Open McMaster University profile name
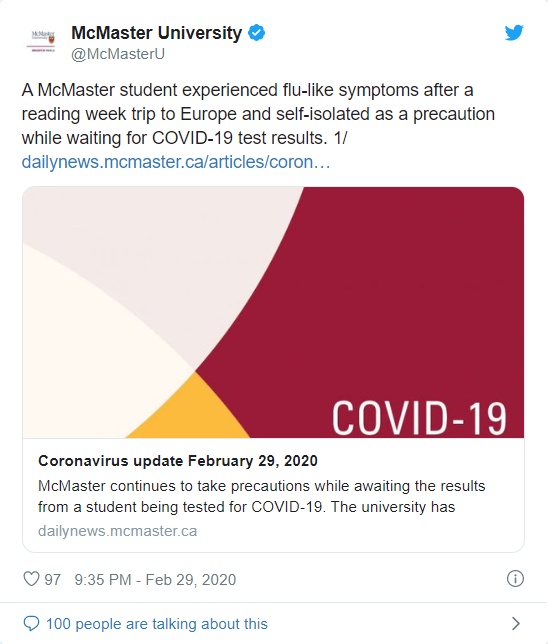548x644 pixels. 157,33
